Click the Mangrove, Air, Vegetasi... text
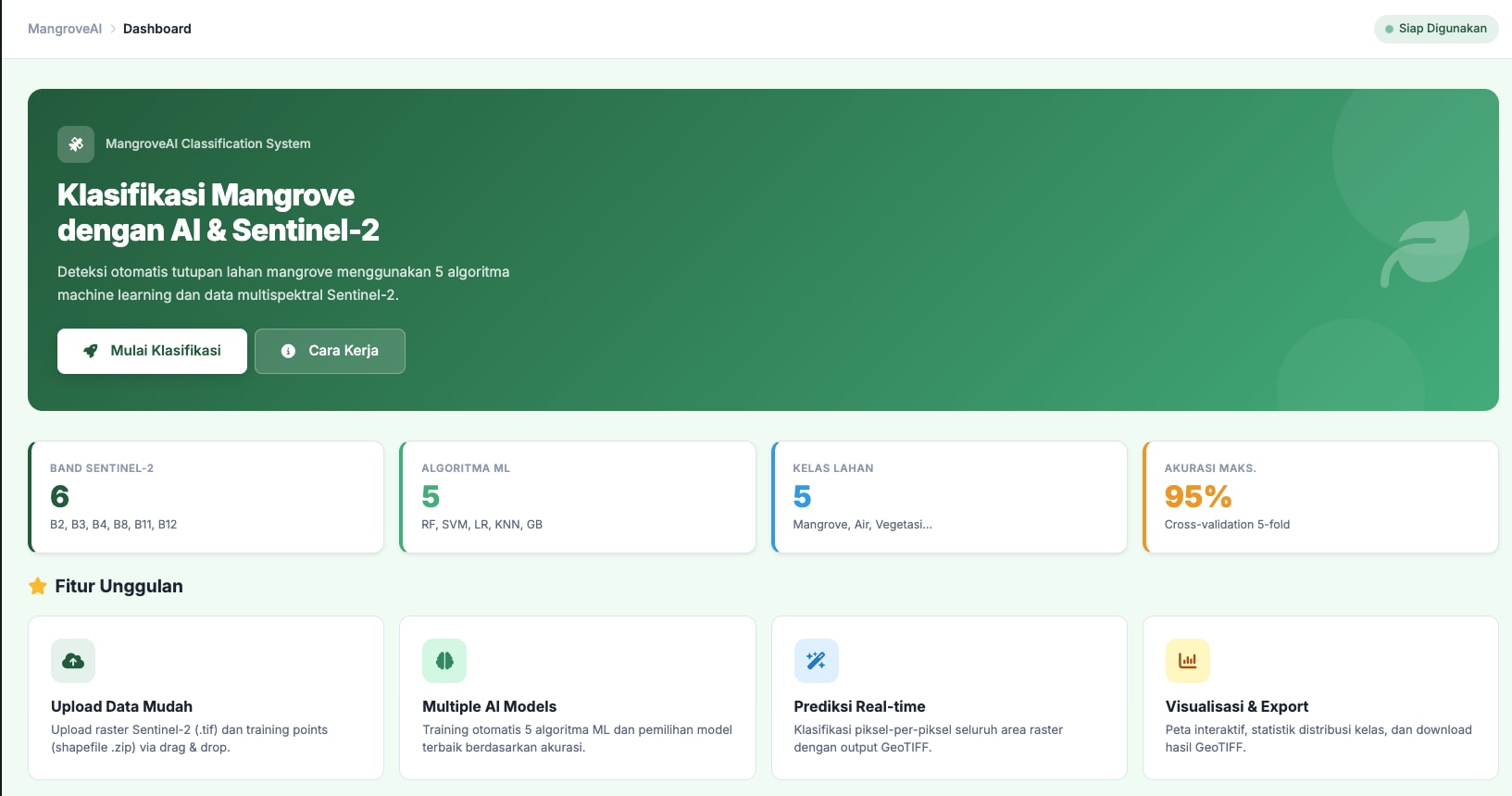 coord(863,525)
